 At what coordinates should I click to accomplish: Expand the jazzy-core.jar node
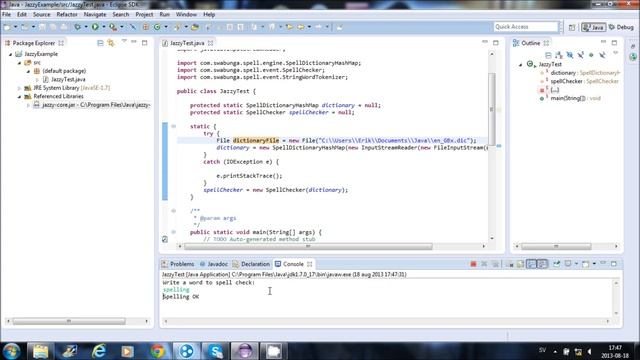click(28, 105)
